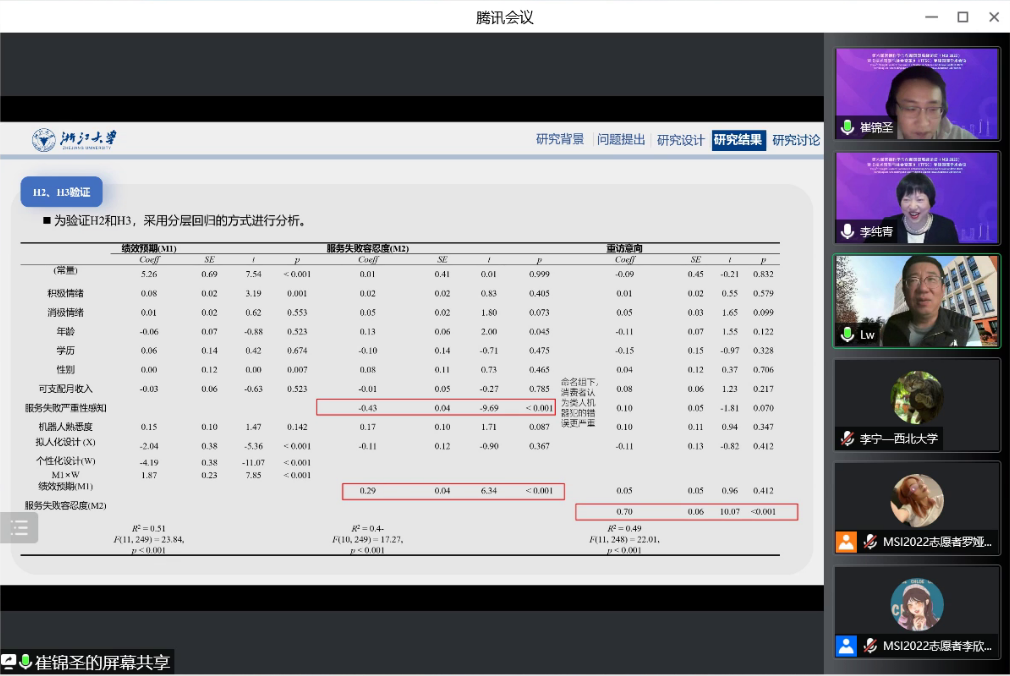This screenshot has width=1010, height=676.
Task: Click the green microphone beside 崔锦圣的屏幕共享
Action: click(x=26, y=662)
